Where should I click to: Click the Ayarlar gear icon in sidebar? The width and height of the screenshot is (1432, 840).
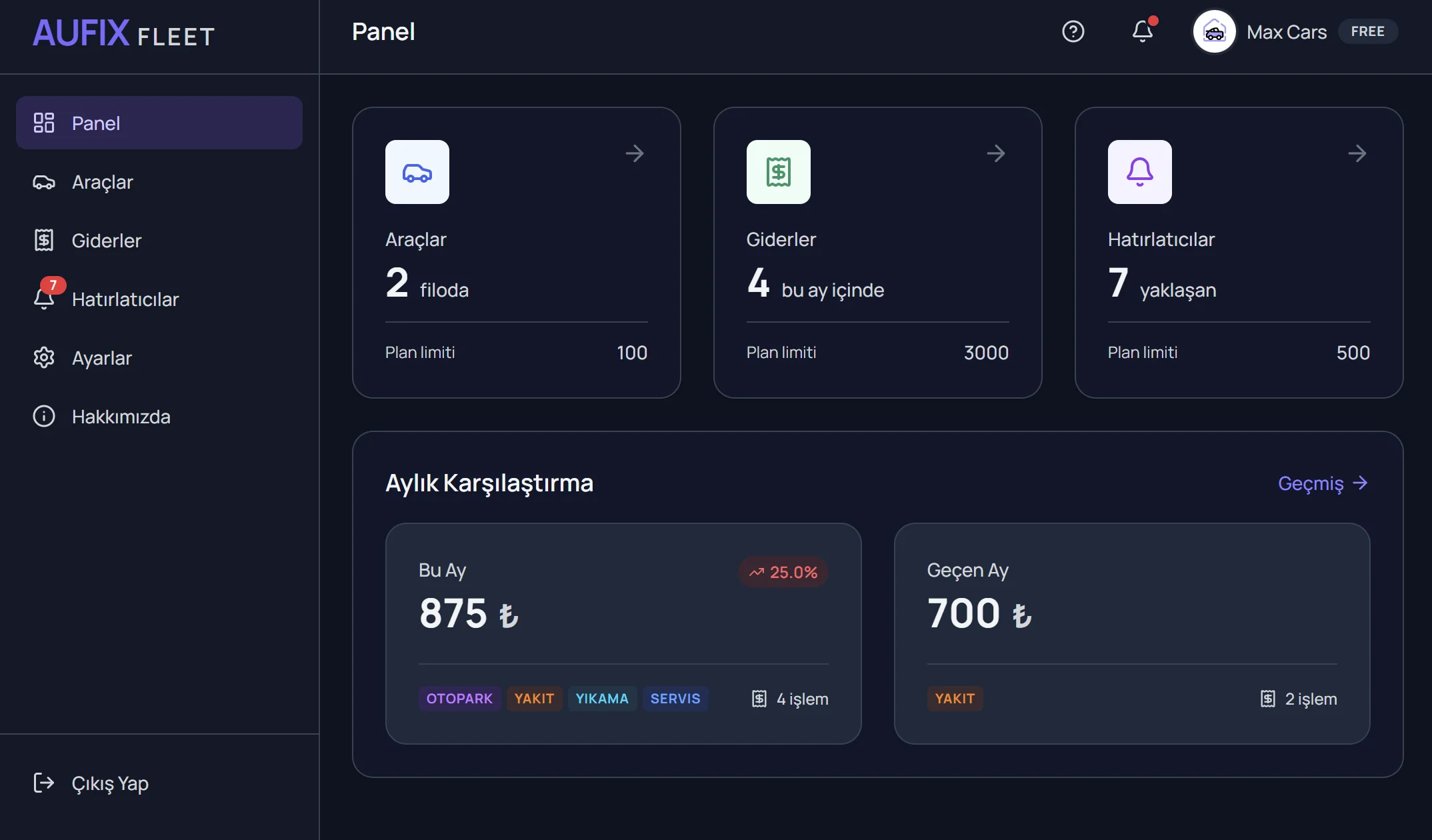pyautogui.click(x=44, y=358)
